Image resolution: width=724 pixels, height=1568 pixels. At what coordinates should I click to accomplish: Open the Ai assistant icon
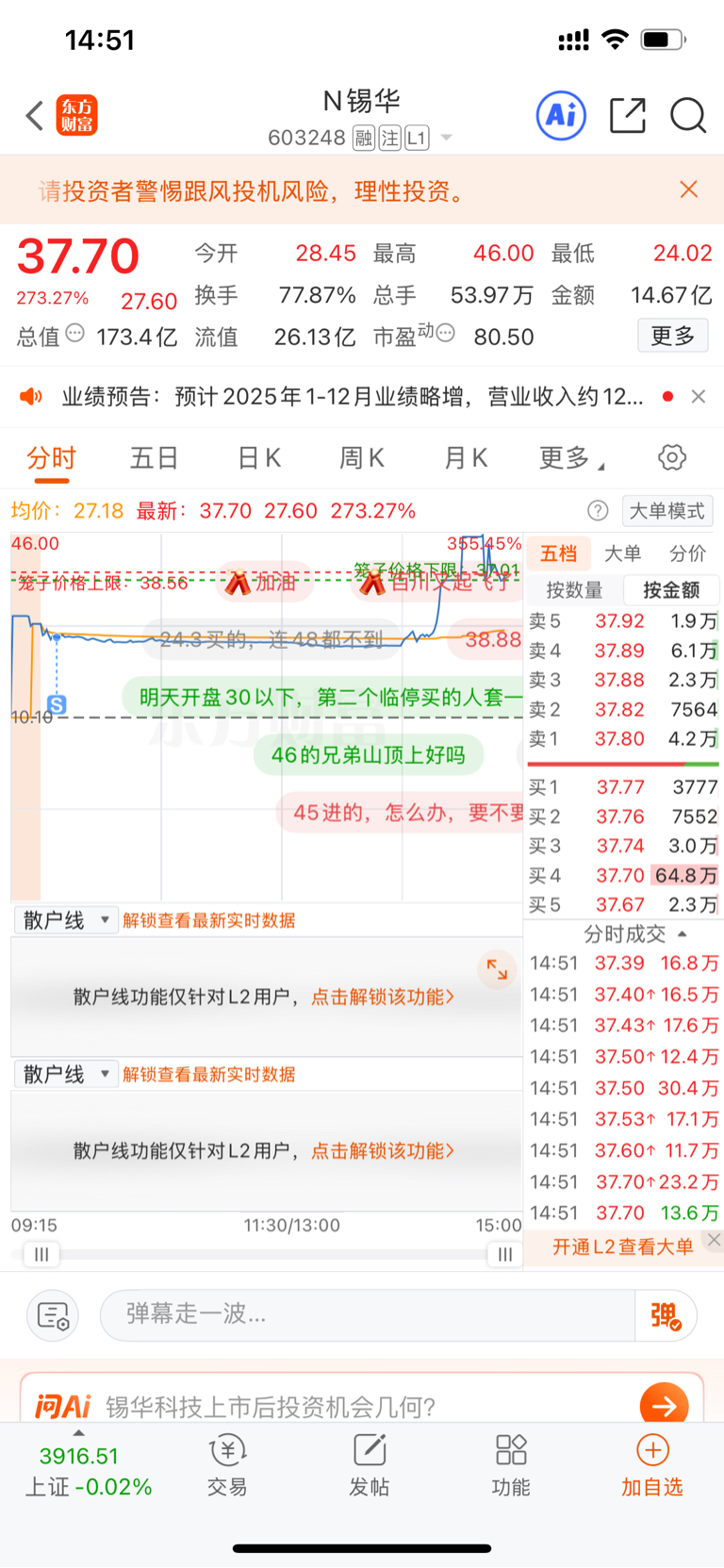[x=561, y=116]
